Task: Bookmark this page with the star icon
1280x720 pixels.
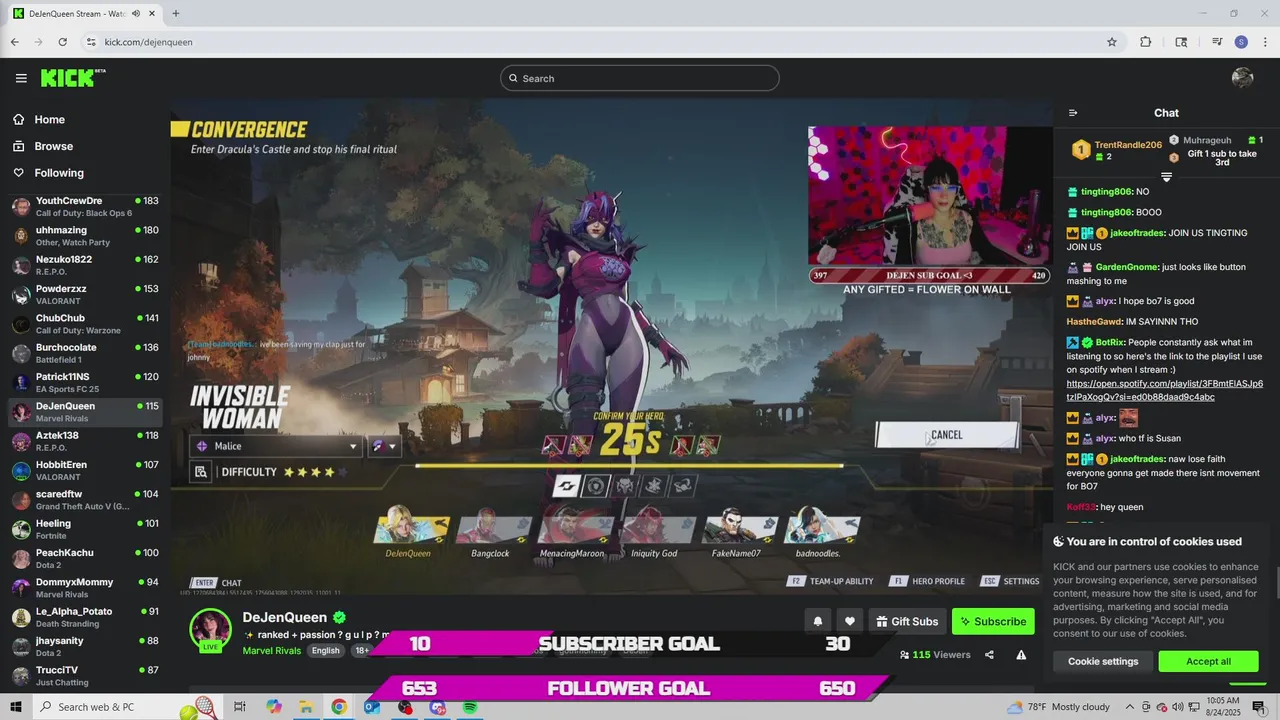Action: [x=1111, y=42]
